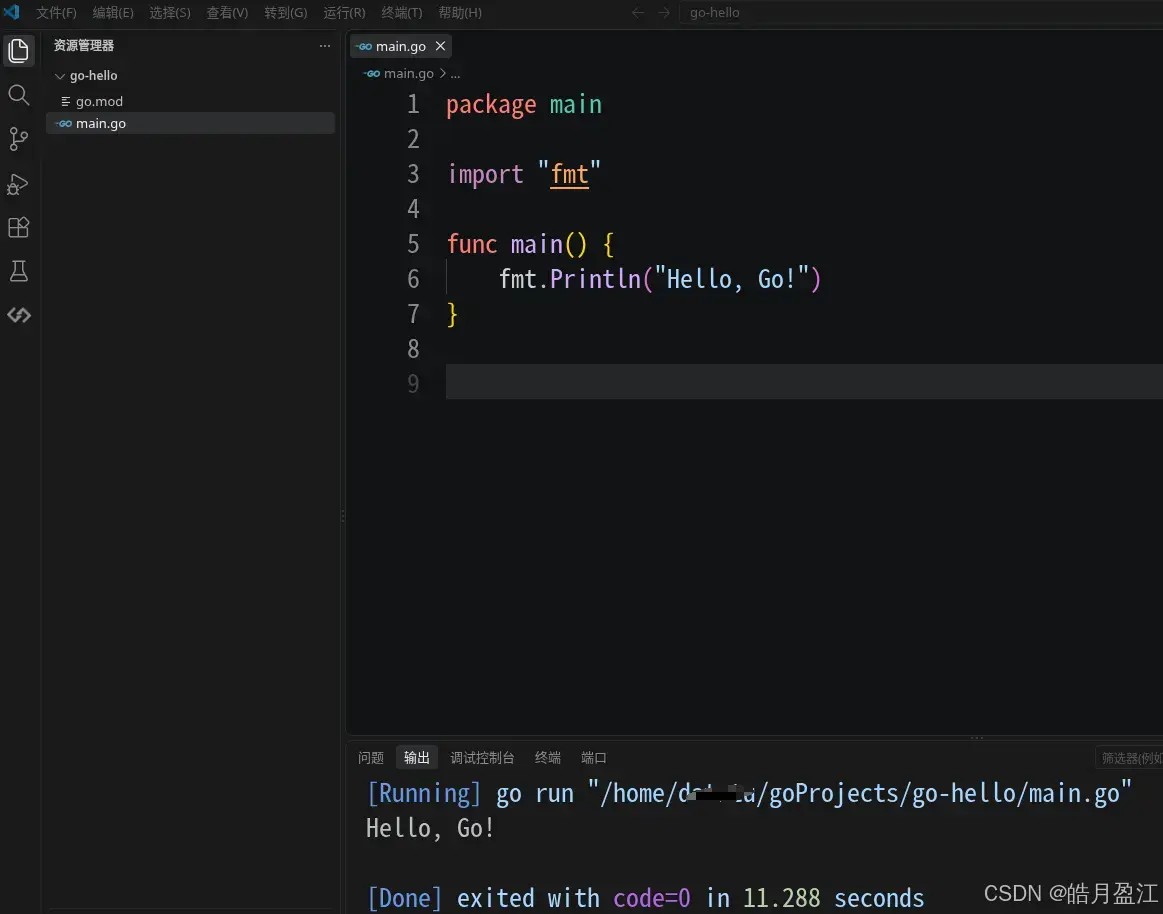Close the main.go editor tab
This screenshot has width=1163, height=914.
point(441,46)
